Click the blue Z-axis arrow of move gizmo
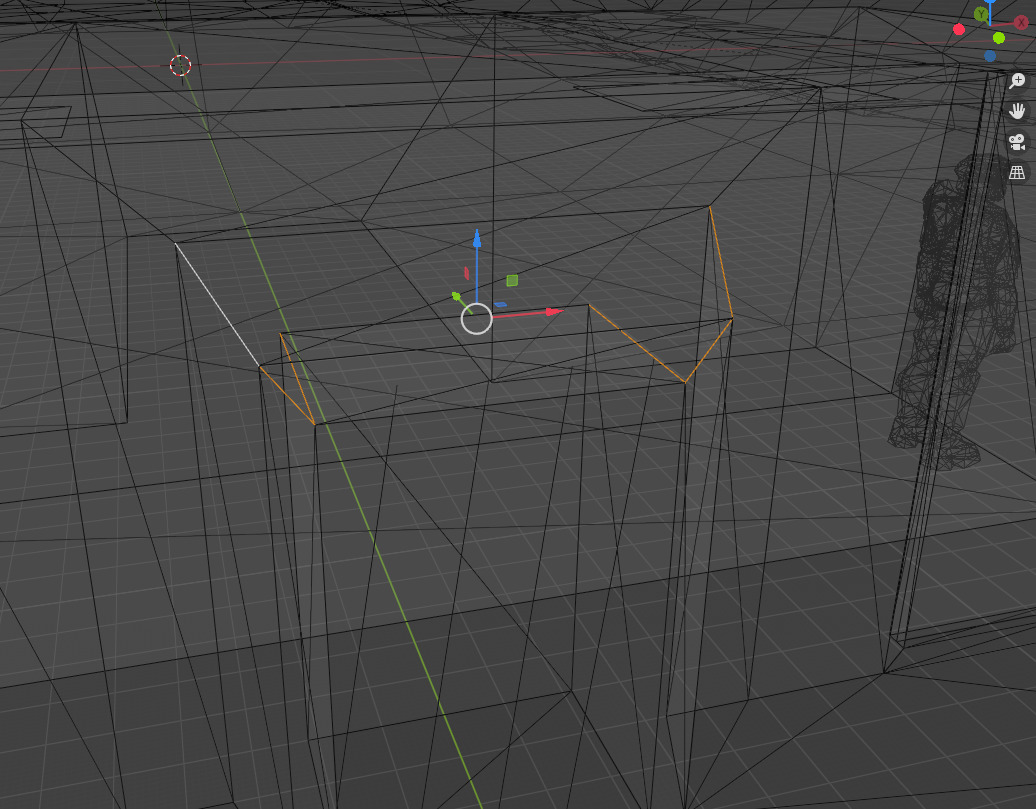 pos(477,239)
